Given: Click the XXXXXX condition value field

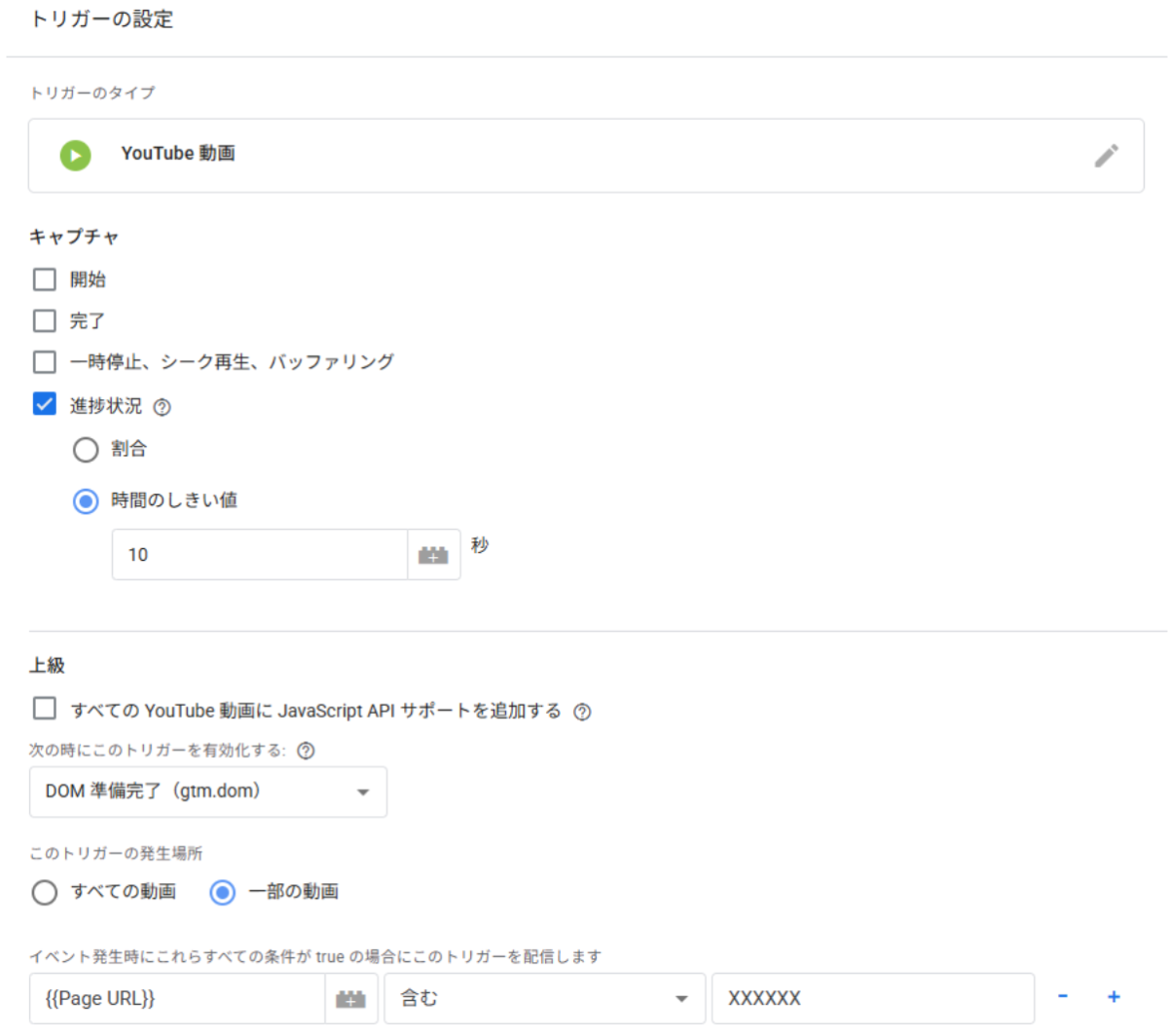Looking at the screenshot, I should (x=871, y=999).
